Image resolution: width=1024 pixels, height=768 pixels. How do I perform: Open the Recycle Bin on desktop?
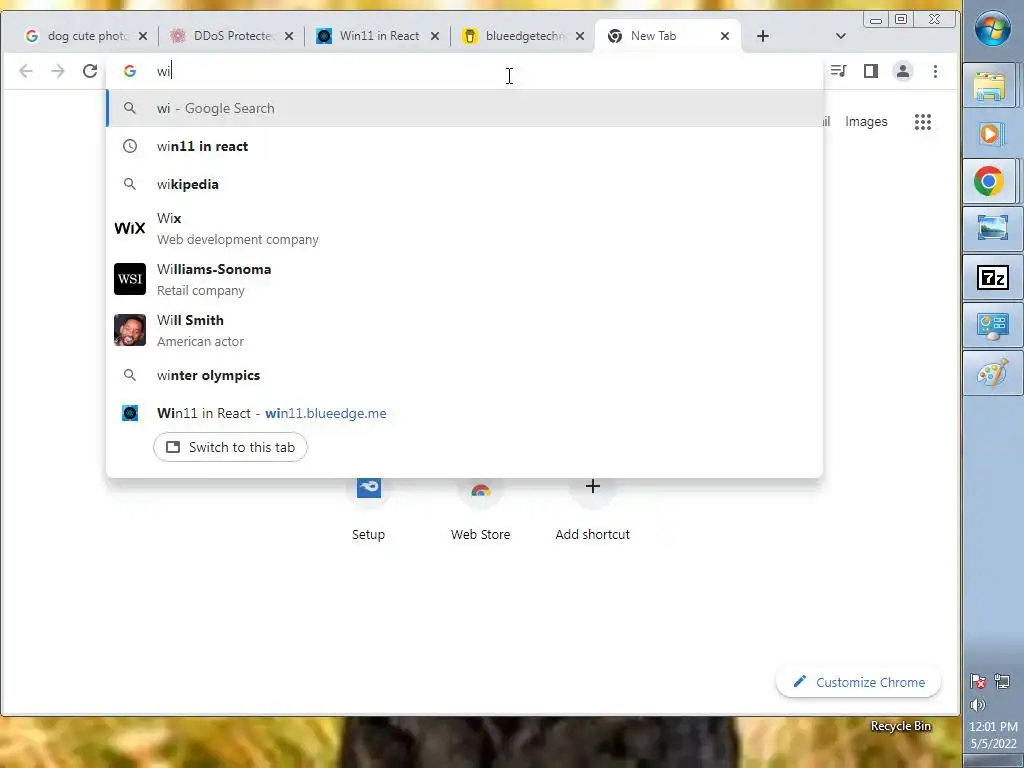[x=901, y=726]
